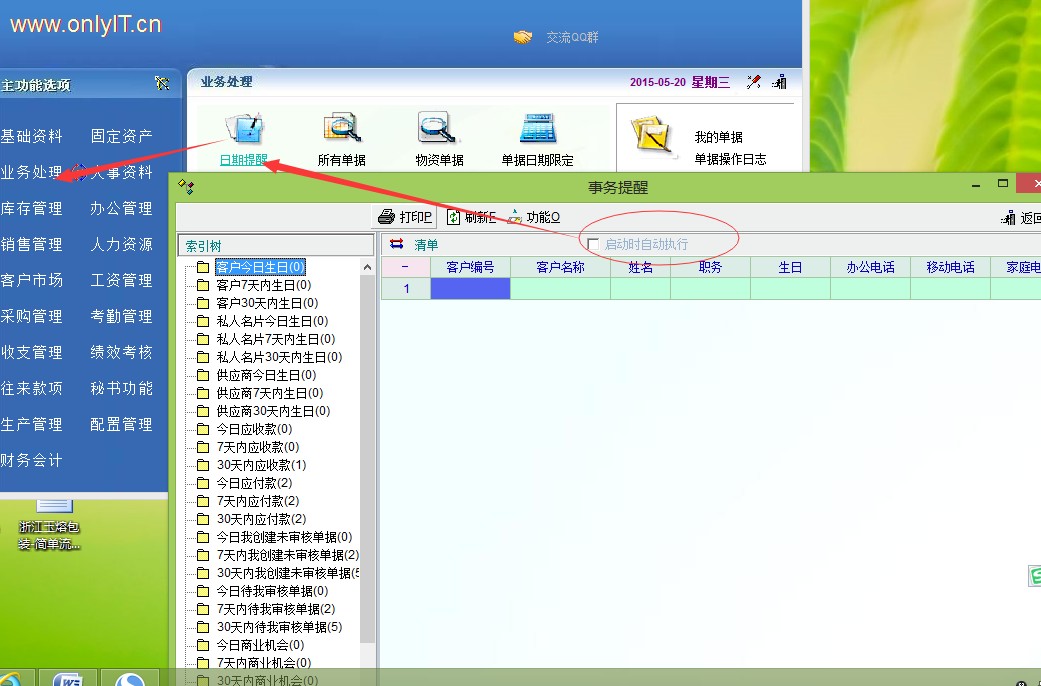
Task: Open the 日期提醒 icon in 业务处理
Action: point(244,130)
